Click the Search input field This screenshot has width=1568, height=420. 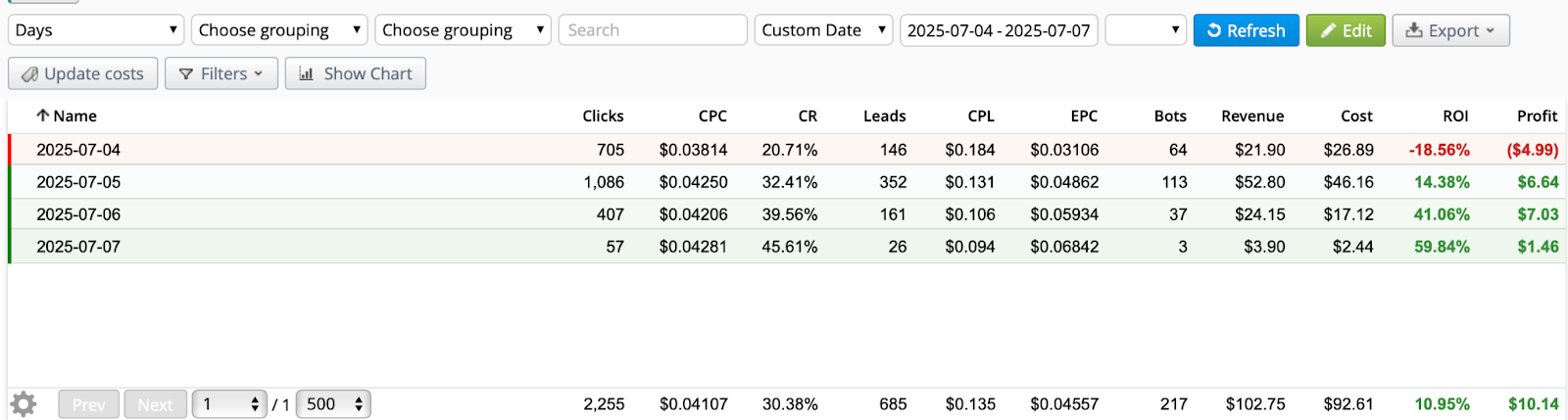[x=653, y=30]
